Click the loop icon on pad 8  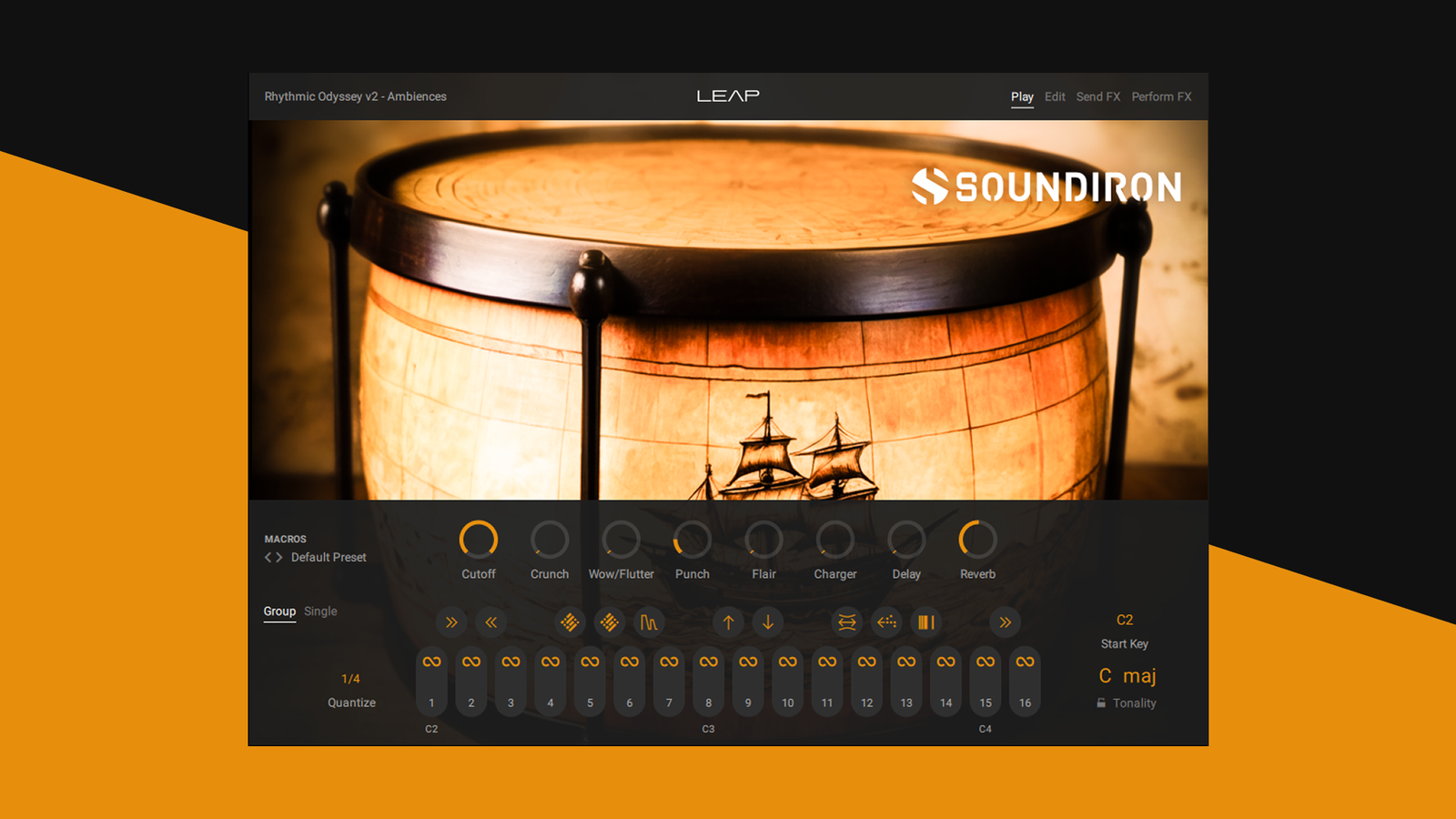(709, 662)
